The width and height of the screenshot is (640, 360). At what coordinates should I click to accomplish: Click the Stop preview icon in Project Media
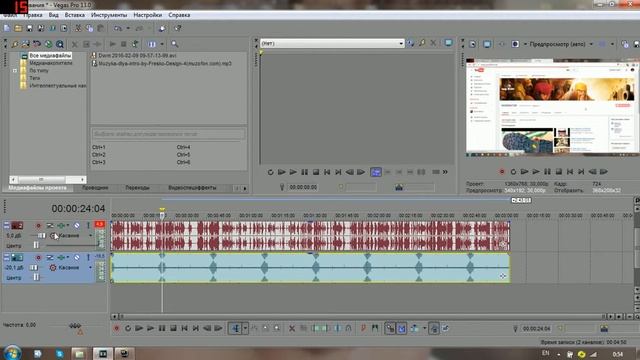(x=124, y=44)
